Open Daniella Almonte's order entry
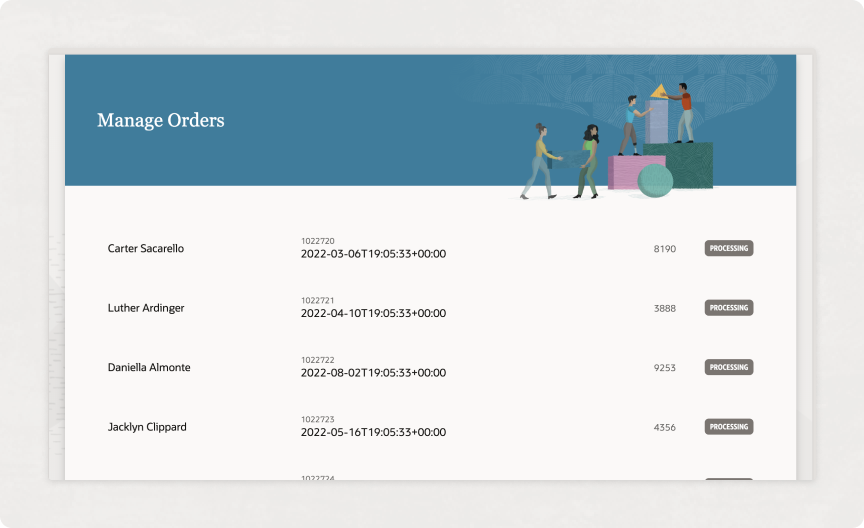Image resolution: width=864 pixels, height=528 pixels. pos(149,367)
